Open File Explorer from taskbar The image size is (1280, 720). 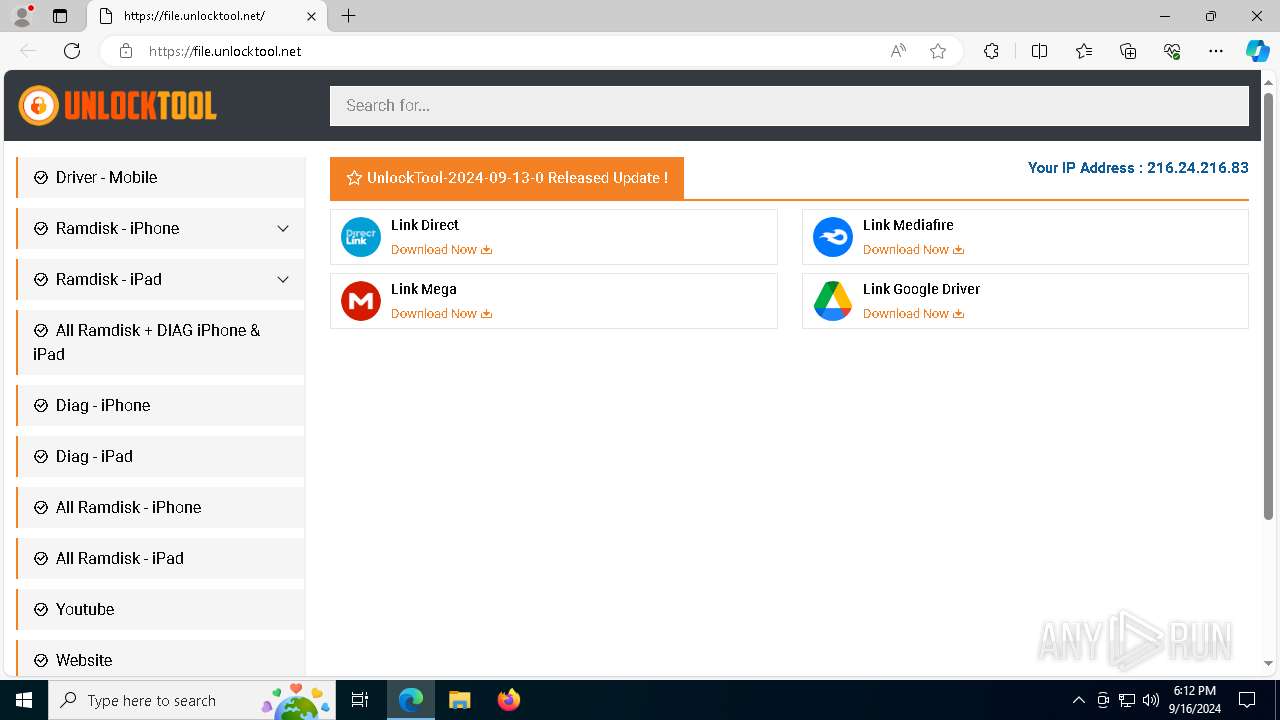(x=459, y=700)
